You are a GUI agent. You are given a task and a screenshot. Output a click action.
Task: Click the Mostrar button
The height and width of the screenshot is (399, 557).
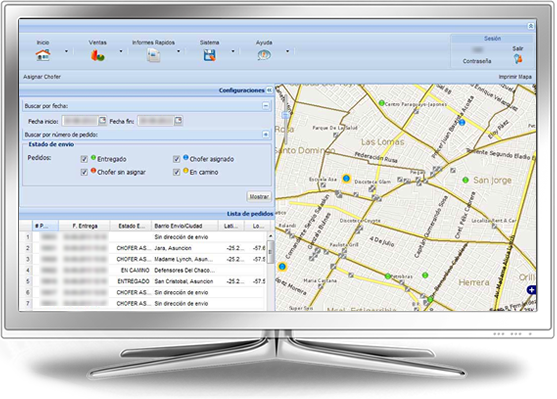pos(259,196)
